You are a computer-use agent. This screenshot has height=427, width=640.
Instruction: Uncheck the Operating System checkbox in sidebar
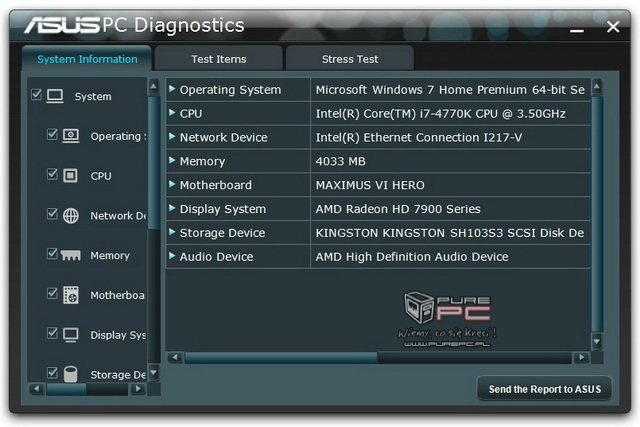[52, 134]
